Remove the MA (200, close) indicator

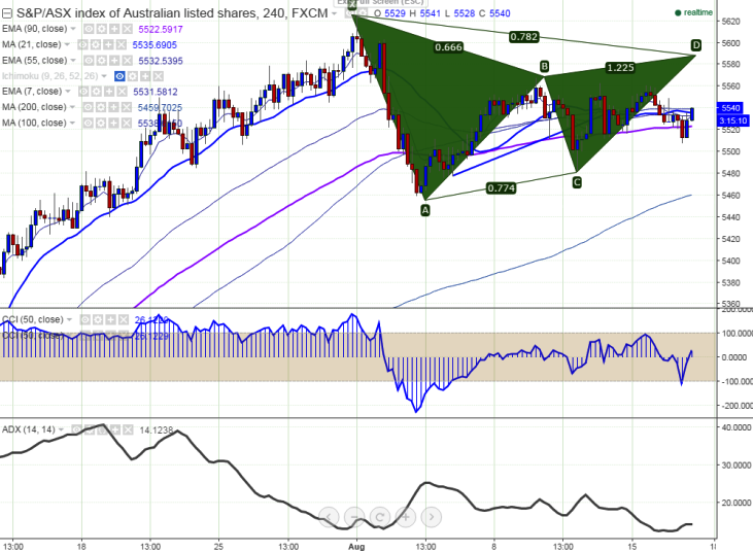(126, 108)
